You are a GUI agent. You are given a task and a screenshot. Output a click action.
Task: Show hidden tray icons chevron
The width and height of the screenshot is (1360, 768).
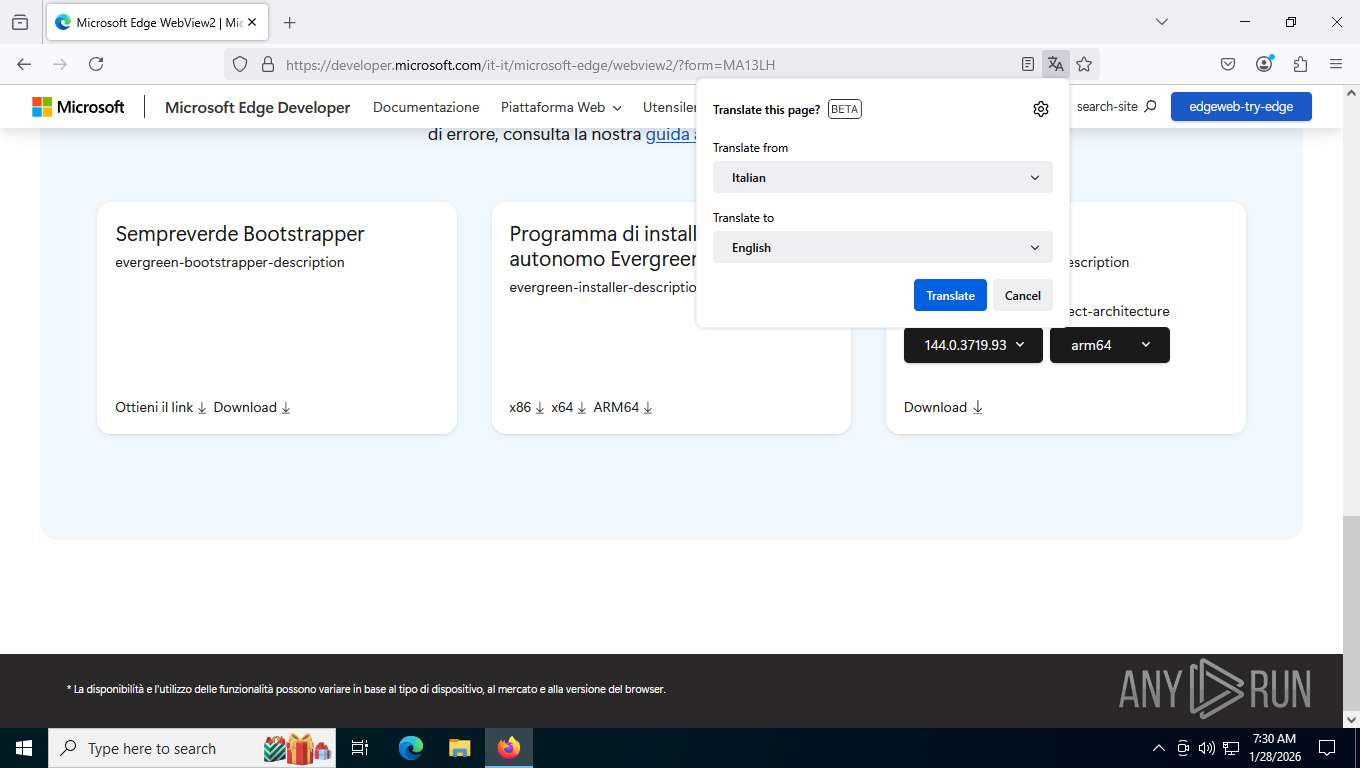pos(1159,748)
